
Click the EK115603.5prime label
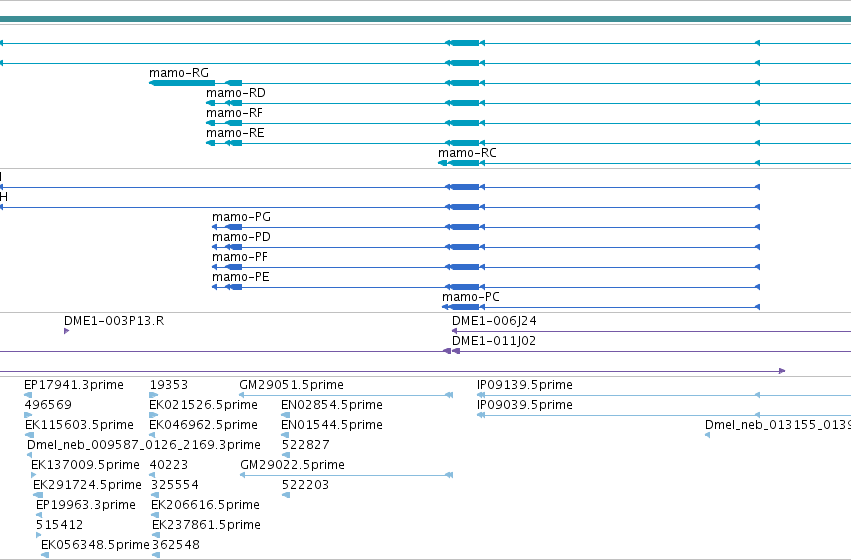click(x=79, y=425)
